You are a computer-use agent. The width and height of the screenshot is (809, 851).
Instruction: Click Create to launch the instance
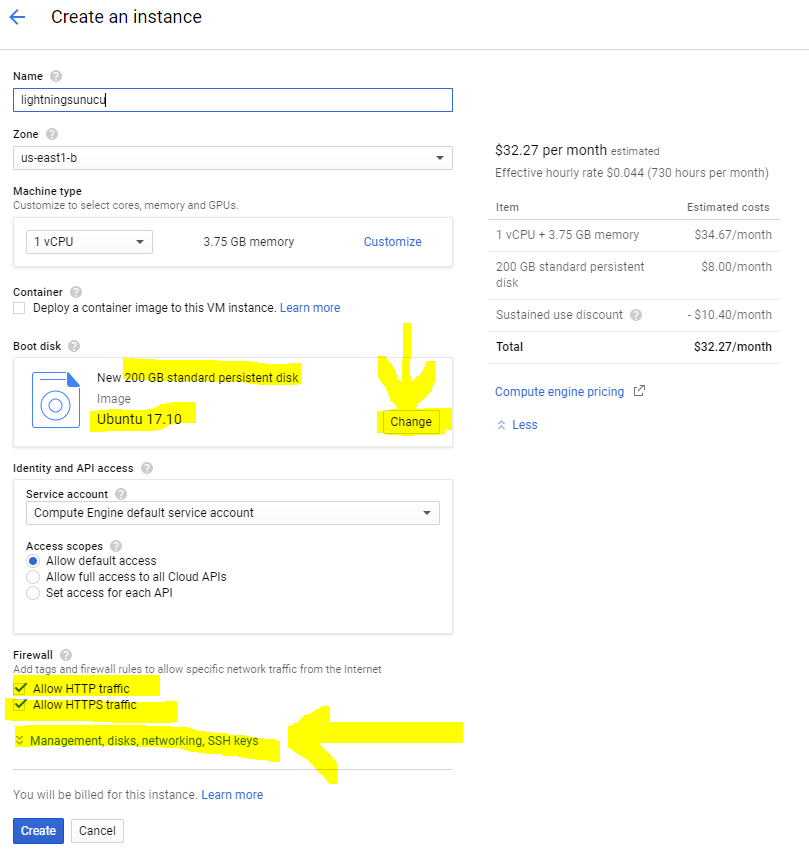(x=37, y=830)
